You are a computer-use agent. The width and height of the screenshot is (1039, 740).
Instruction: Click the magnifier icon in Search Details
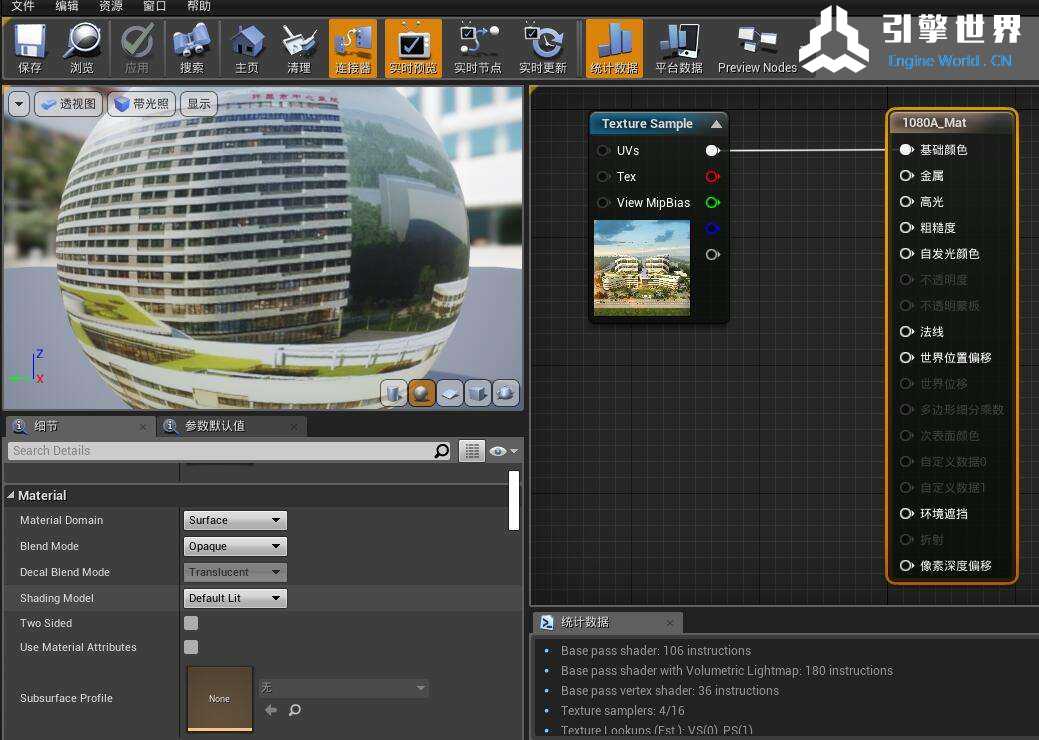coord(441,450)
